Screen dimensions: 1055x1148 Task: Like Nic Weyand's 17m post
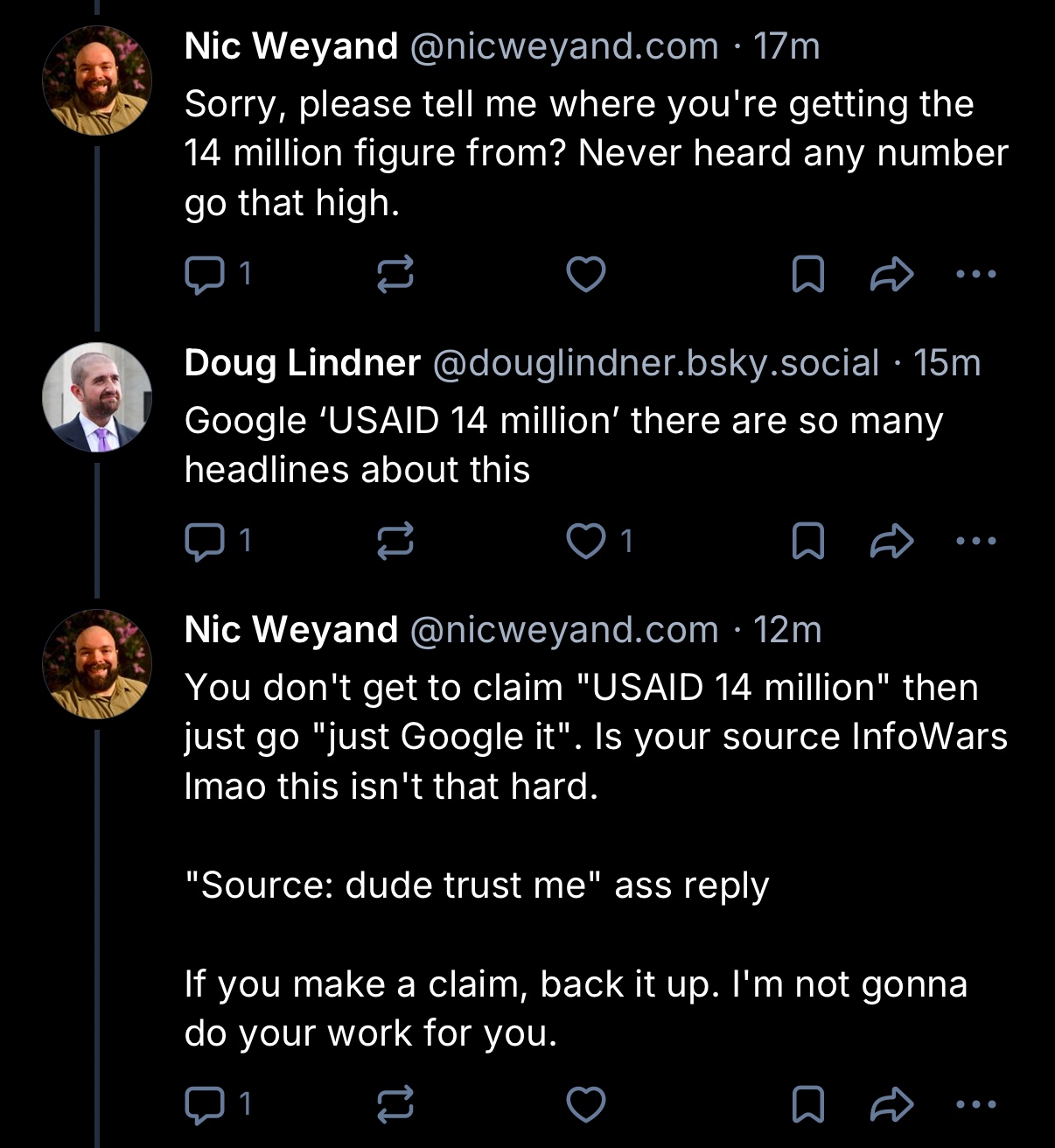pos(586,275)
